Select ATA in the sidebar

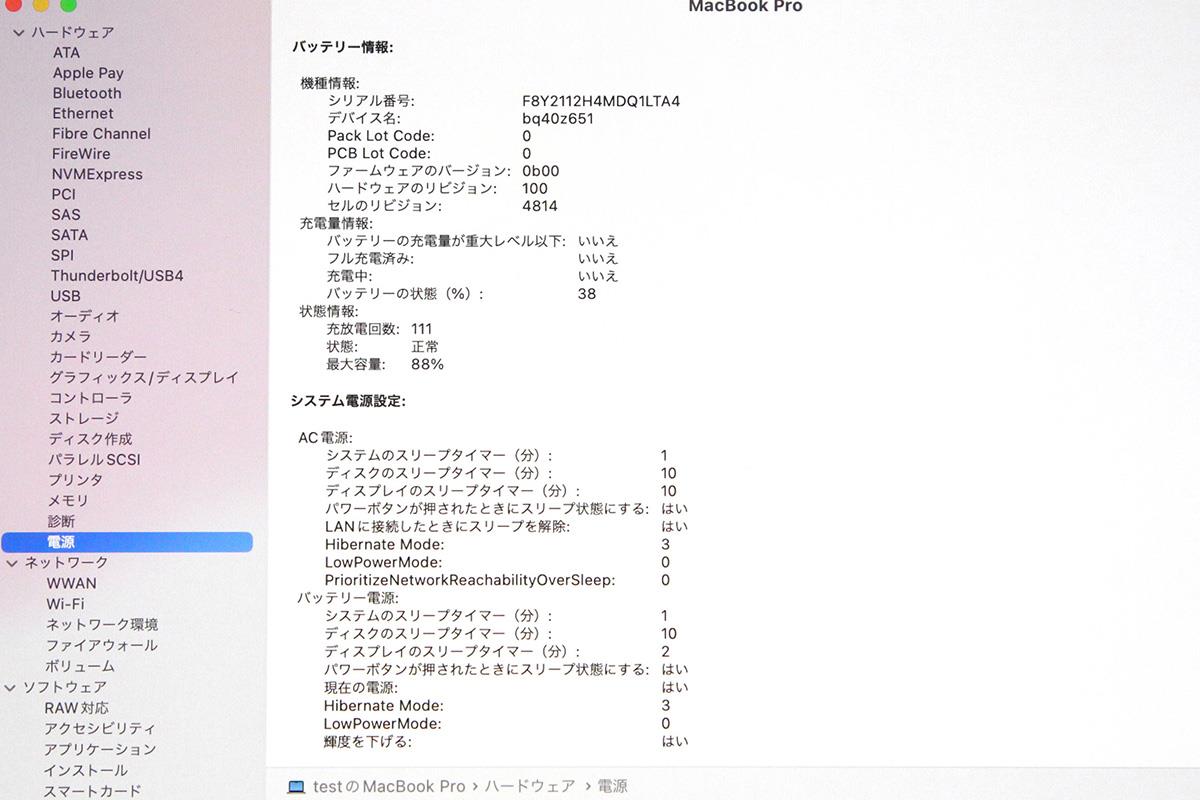coord(66,52)
